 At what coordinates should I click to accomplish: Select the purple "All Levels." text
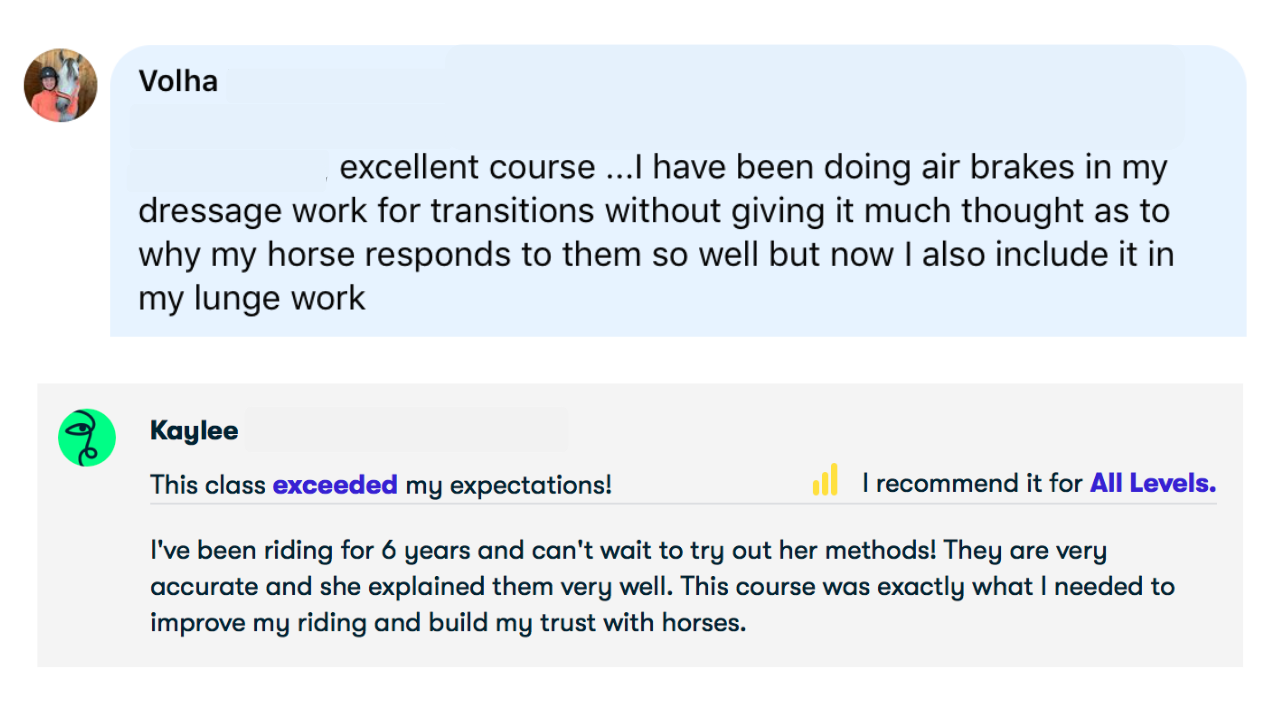point(1153,484)
